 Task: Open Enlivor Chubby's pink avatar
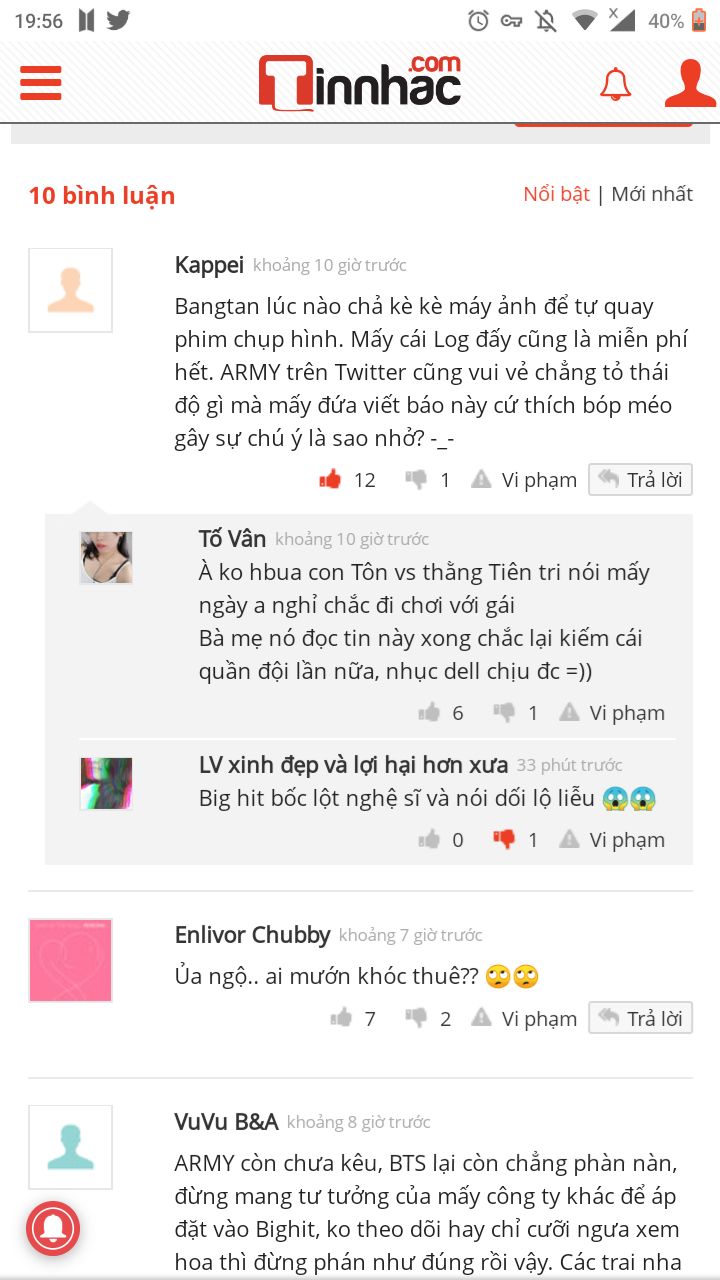70,960
